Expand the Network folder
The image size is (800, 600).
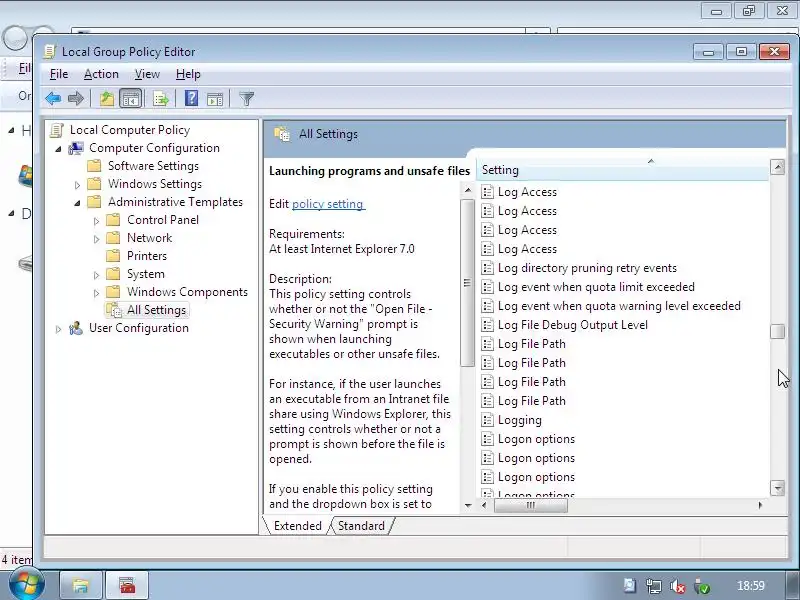pos(96,239)
